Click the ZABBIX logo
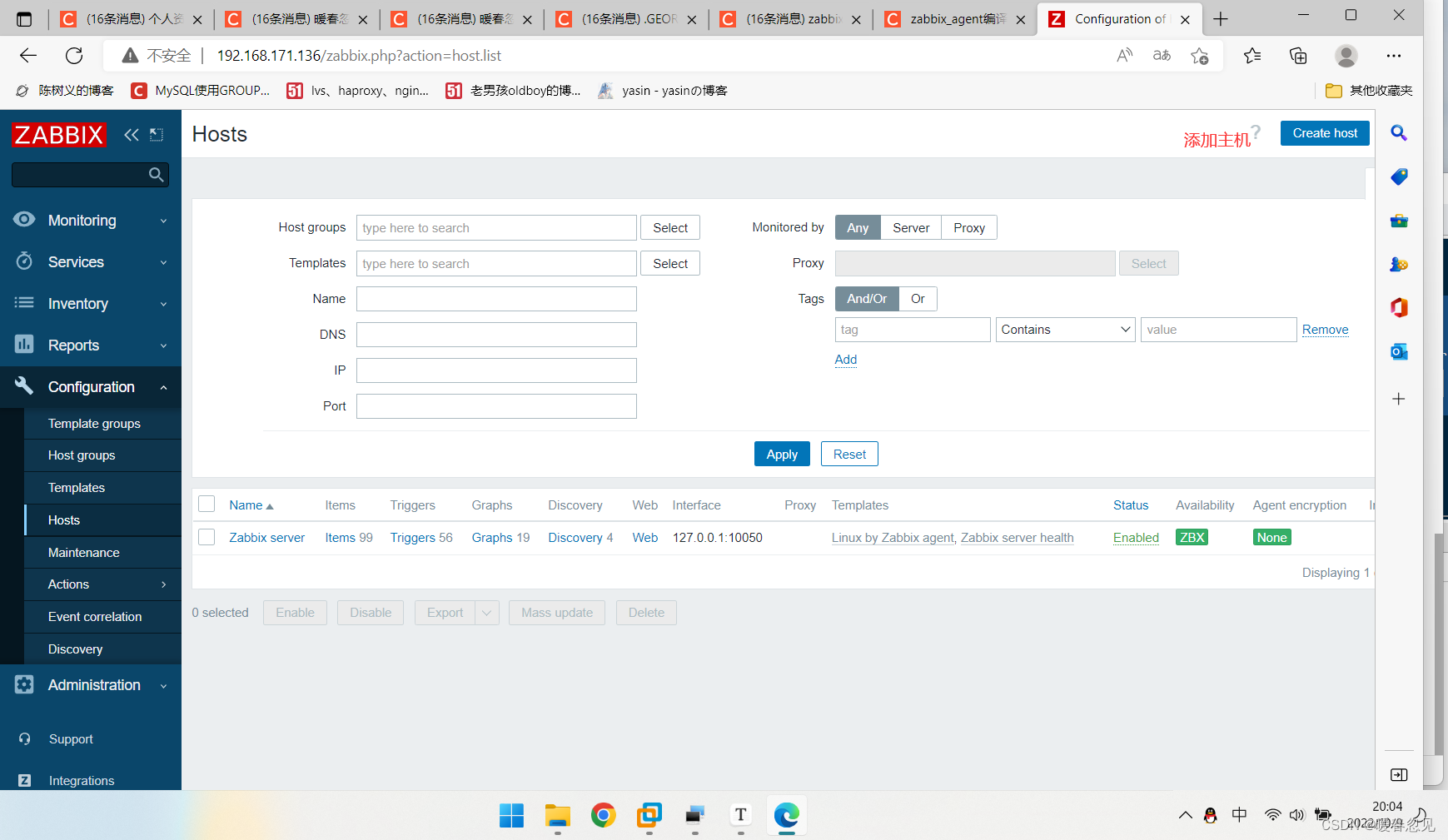The image size is (1448, 840). (58, 135)
